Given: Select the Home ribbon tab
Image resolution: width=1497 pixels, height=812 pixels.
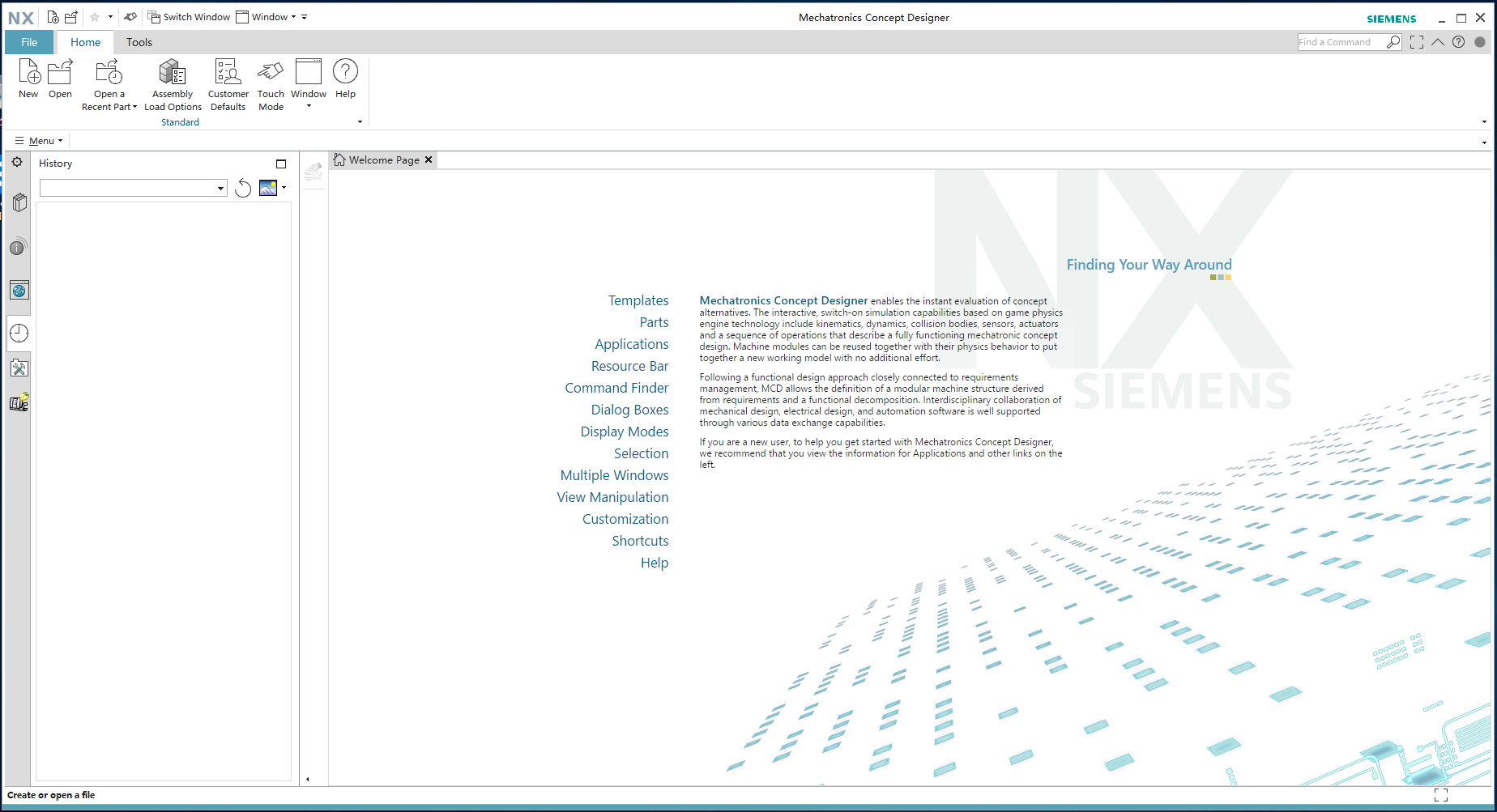Looking at the screenshot, I should pyautogui.click(x=85, y=42).
